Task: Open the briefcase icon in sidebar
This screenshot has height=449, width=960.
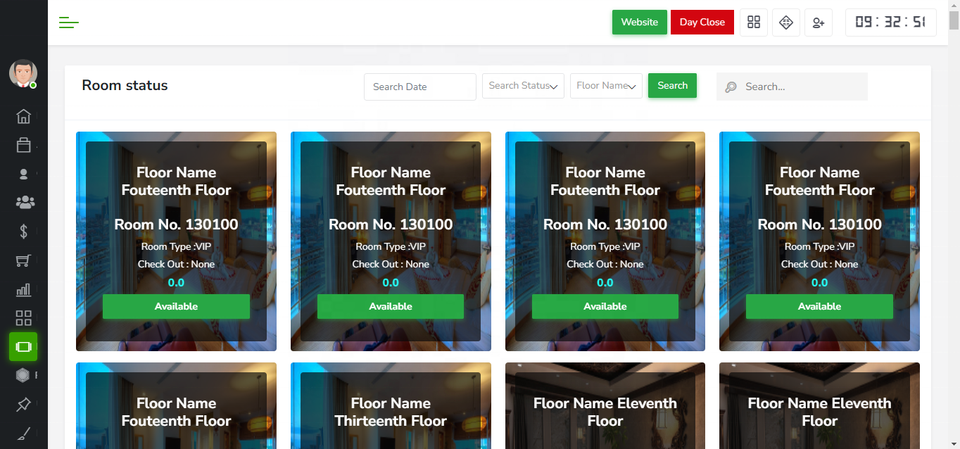Action: (x=23, y=145)
